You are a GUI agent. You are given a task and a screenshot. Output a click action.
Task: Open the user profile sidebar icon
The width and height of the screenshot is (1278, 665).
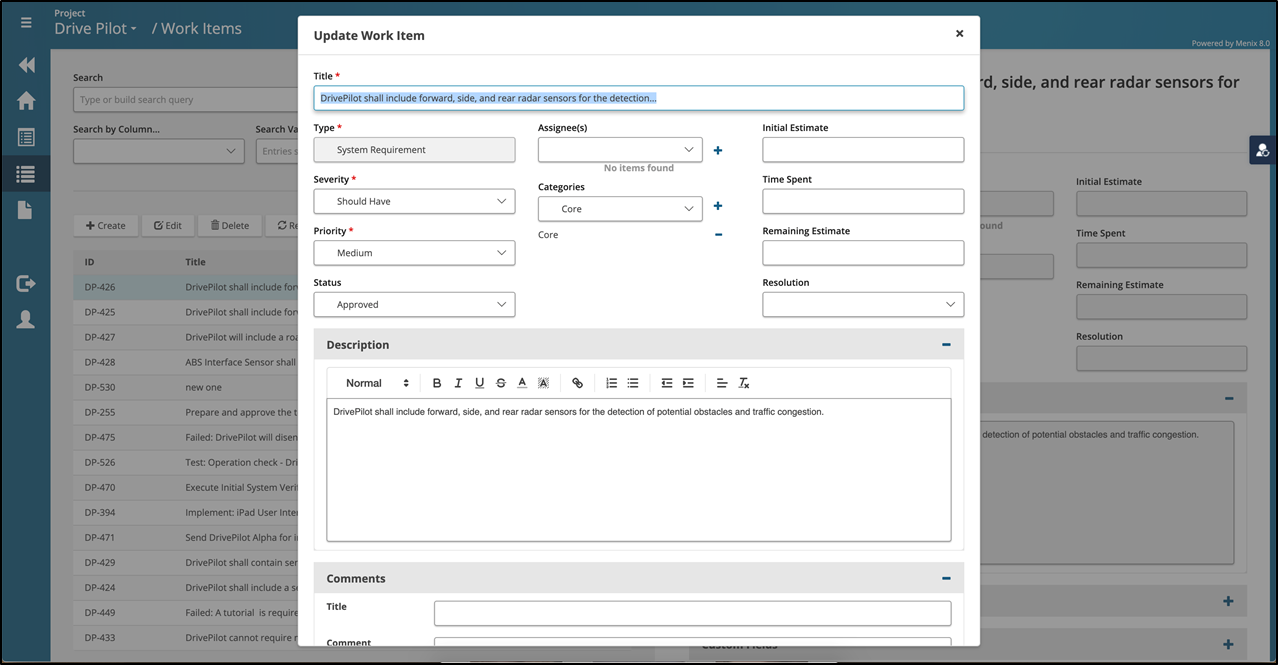(26, 319)
